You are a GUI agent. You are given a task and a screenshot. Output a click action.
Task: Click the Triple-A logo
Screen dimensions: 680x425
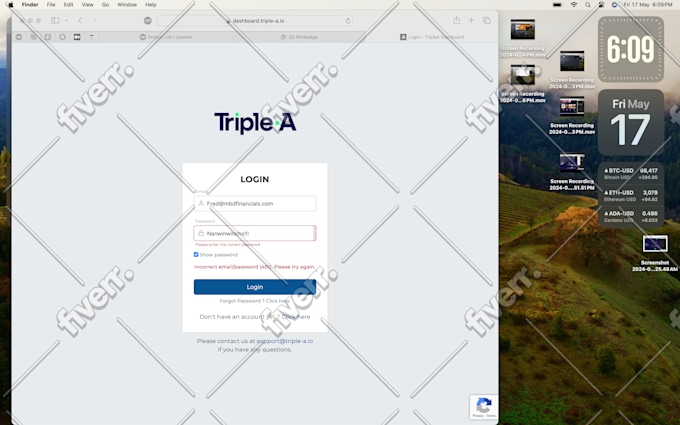(x=255, y=122)
